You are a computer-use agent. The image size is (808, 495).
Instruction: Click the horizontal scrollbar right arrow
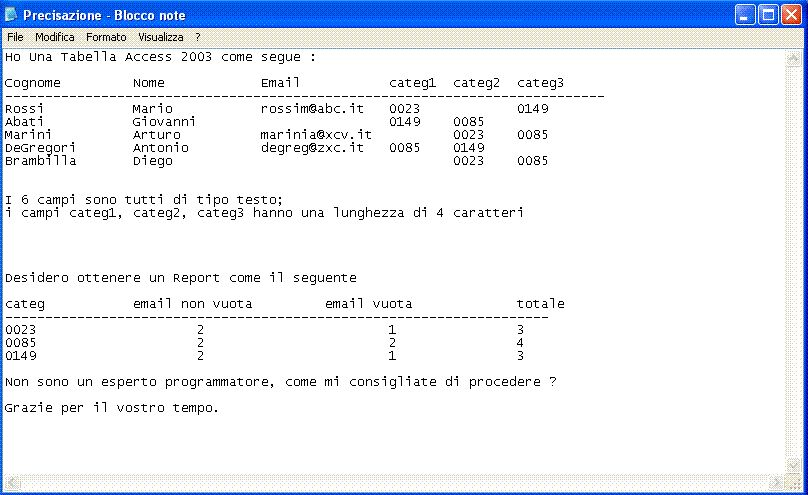tap(776, 483)
